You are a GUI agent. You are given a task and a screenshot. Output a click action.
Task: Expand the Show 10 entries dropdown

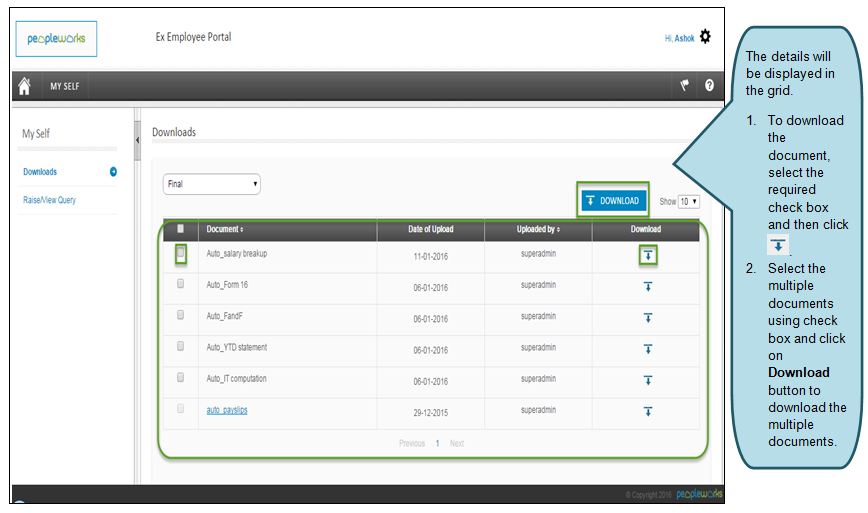[688, 201]
